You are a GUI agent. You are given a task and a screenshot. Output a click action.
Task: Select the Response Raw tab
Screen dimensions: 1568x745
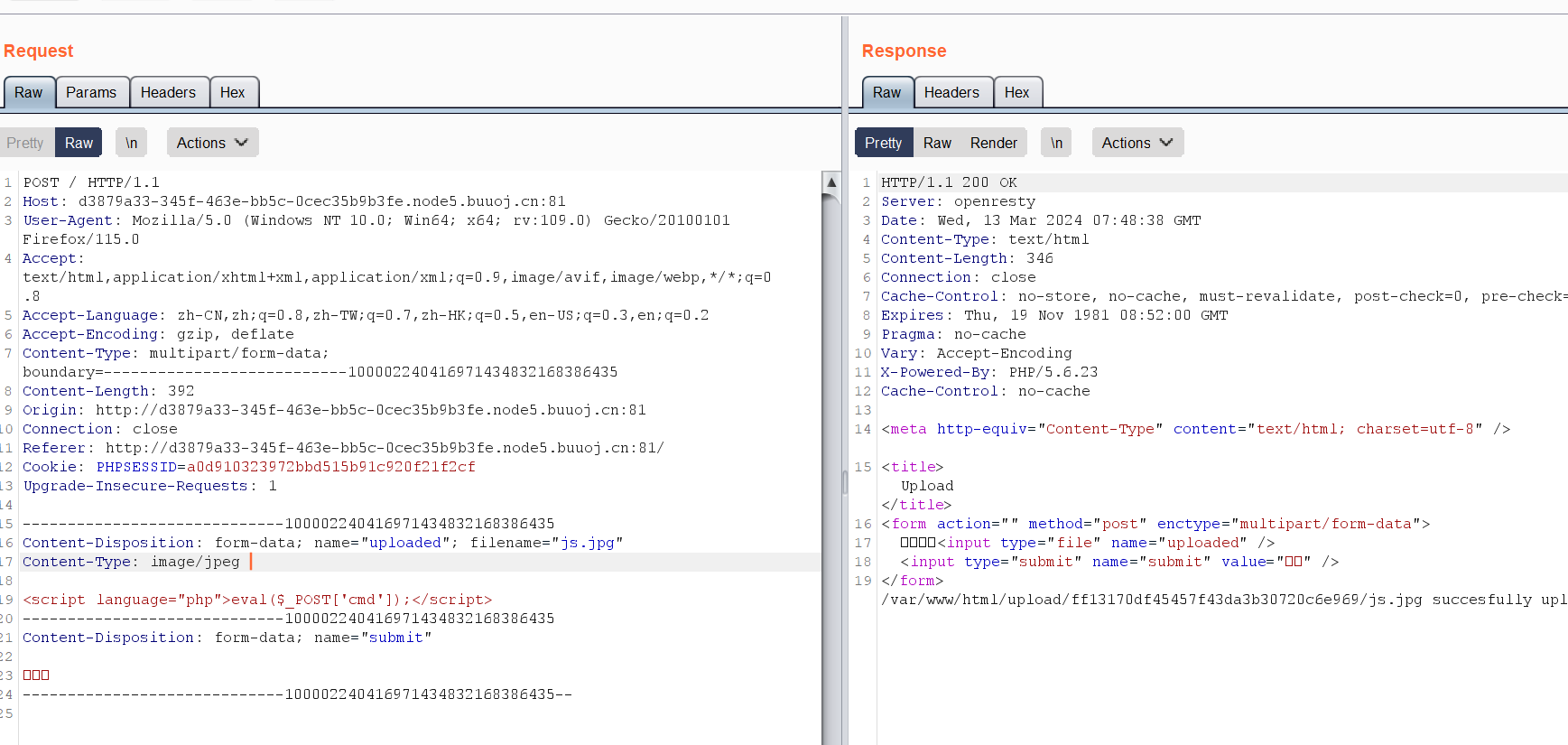[887, 92]
